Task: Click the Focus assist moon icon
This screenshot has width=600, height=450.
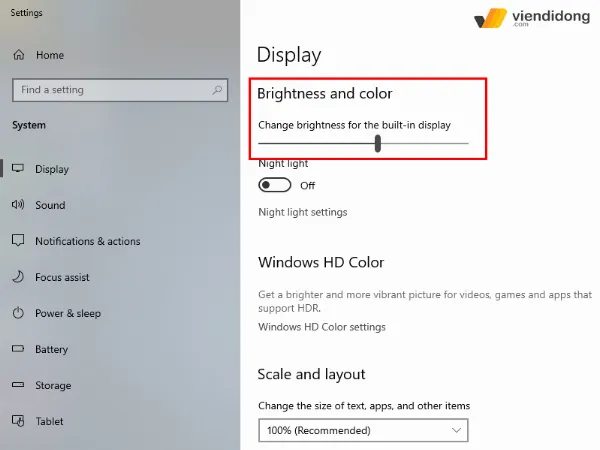Action: coord(18,277)
